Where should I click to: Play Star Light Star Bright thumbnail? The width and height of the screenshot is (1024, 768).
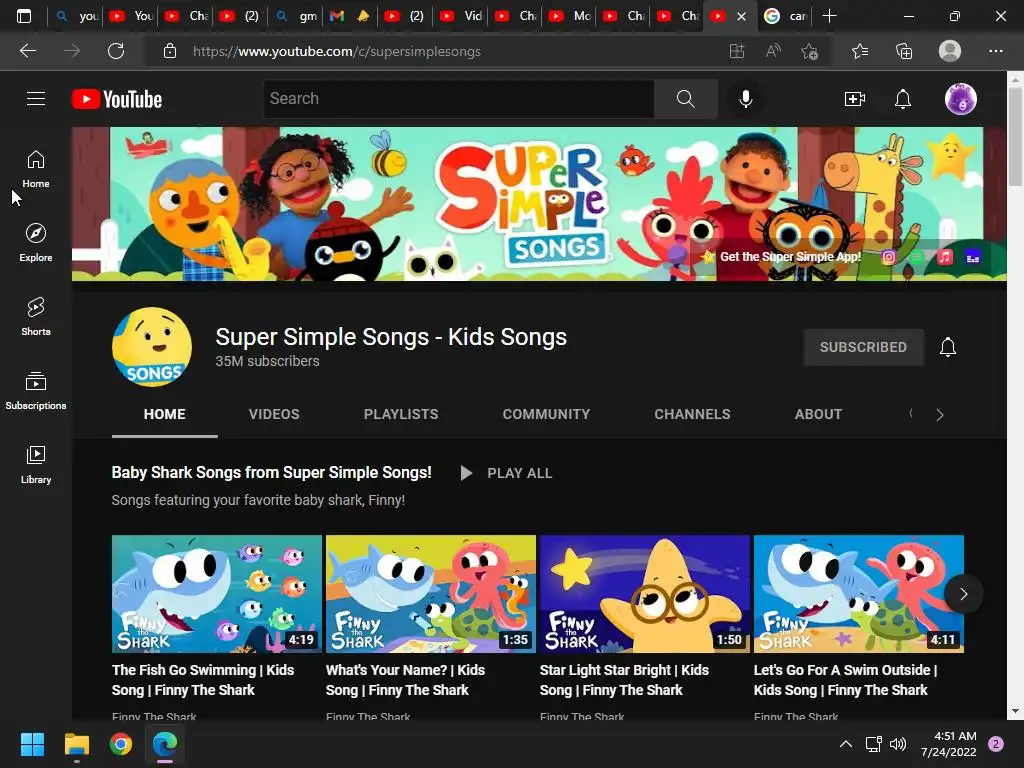pyautogui.click(x=645, y=594)
